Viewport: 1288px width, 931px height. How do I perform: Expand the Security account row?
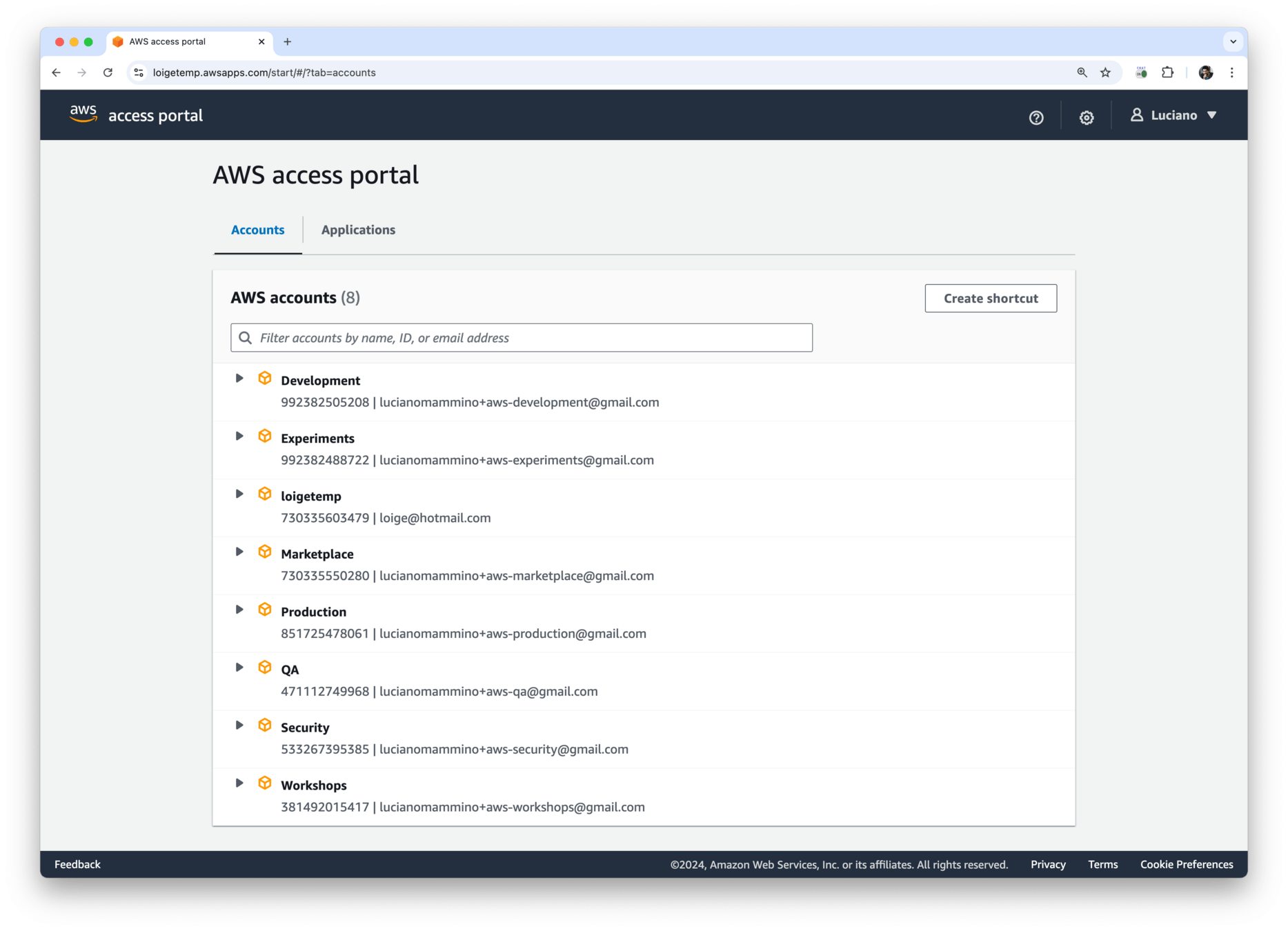click(239, 726)
